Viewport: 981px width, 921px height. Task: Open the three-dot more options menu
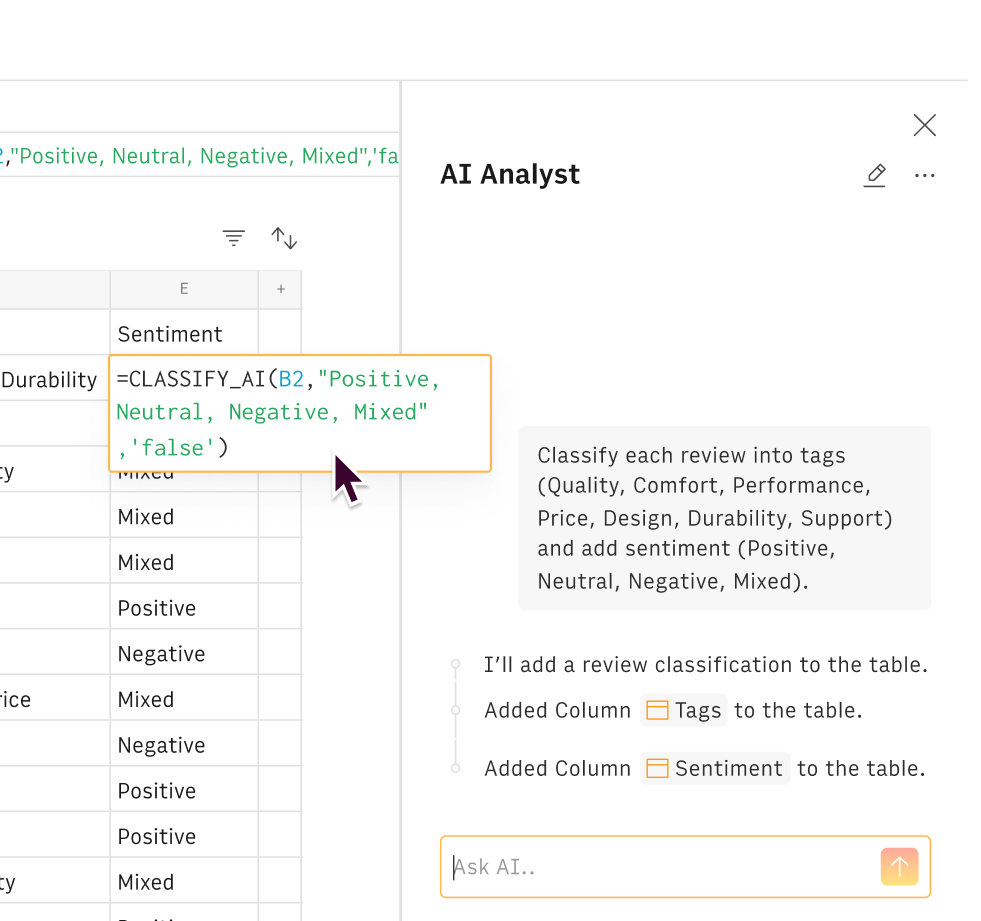(x=925, y=176)
